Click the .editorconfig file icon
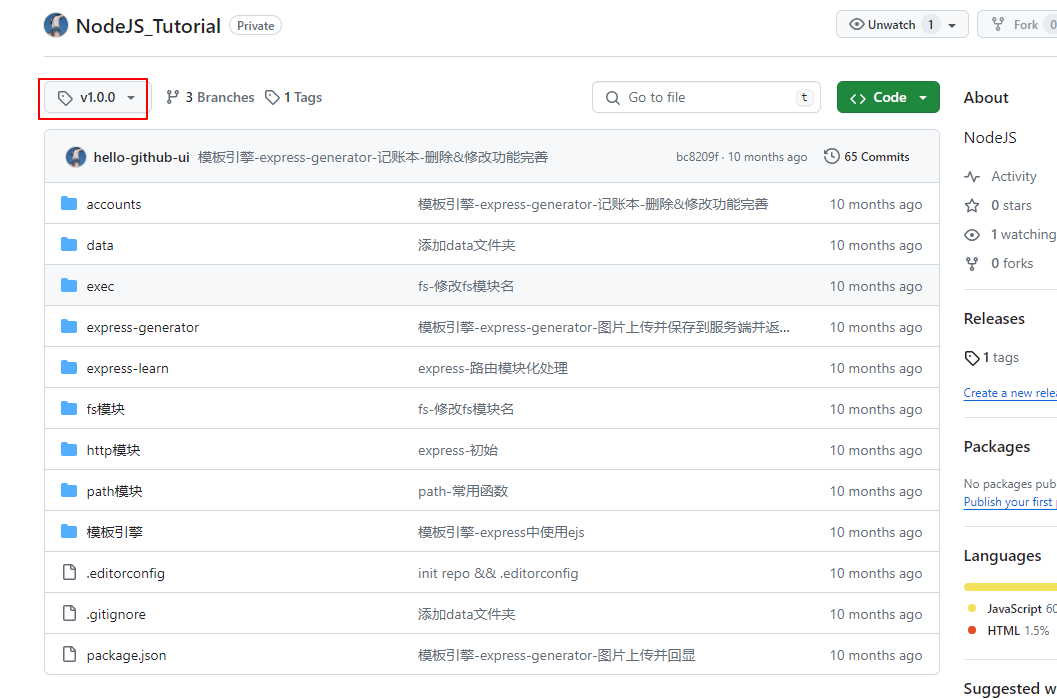 69,572
